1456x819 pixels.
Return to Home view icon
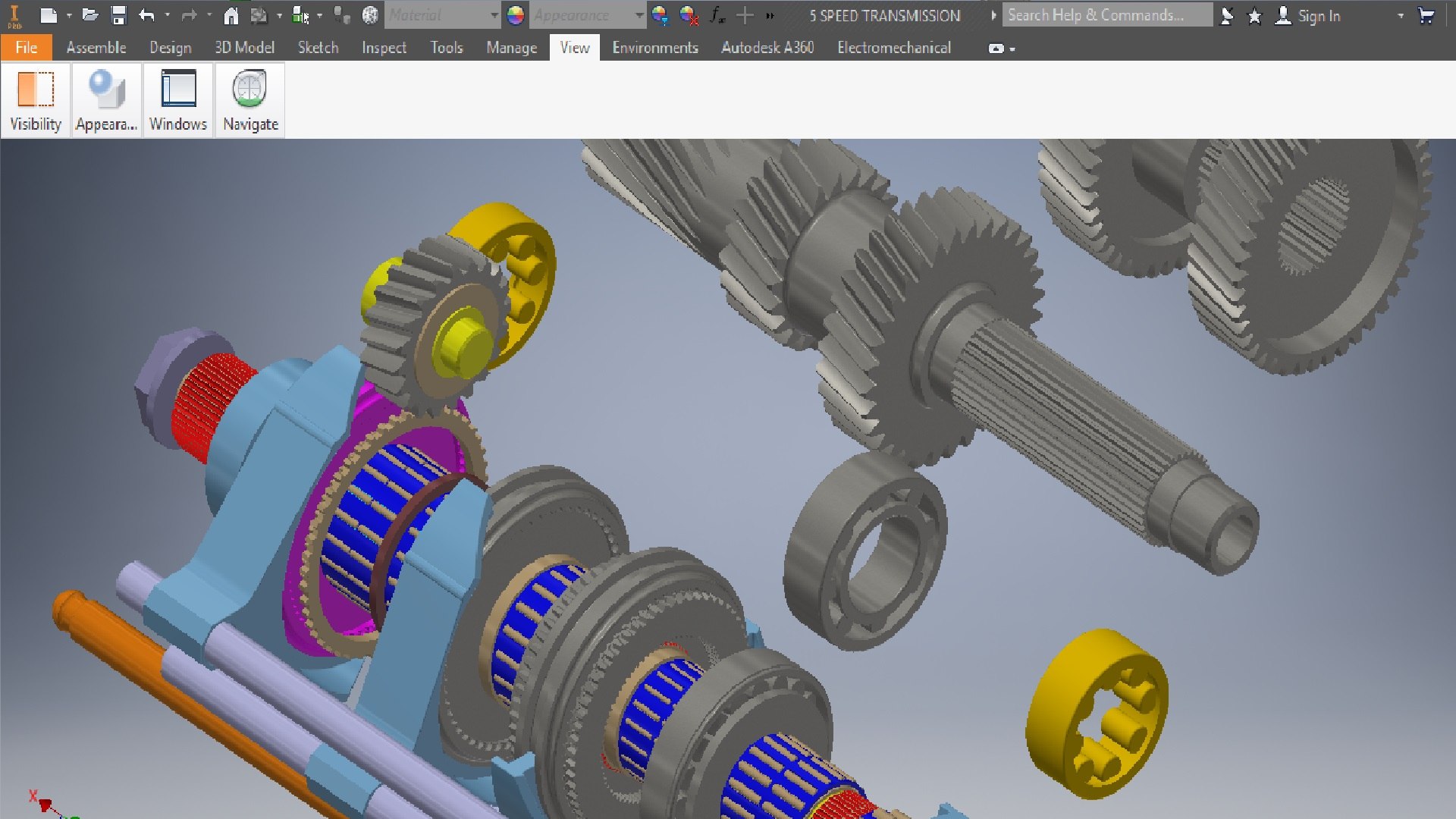click(x=231, y=15)
